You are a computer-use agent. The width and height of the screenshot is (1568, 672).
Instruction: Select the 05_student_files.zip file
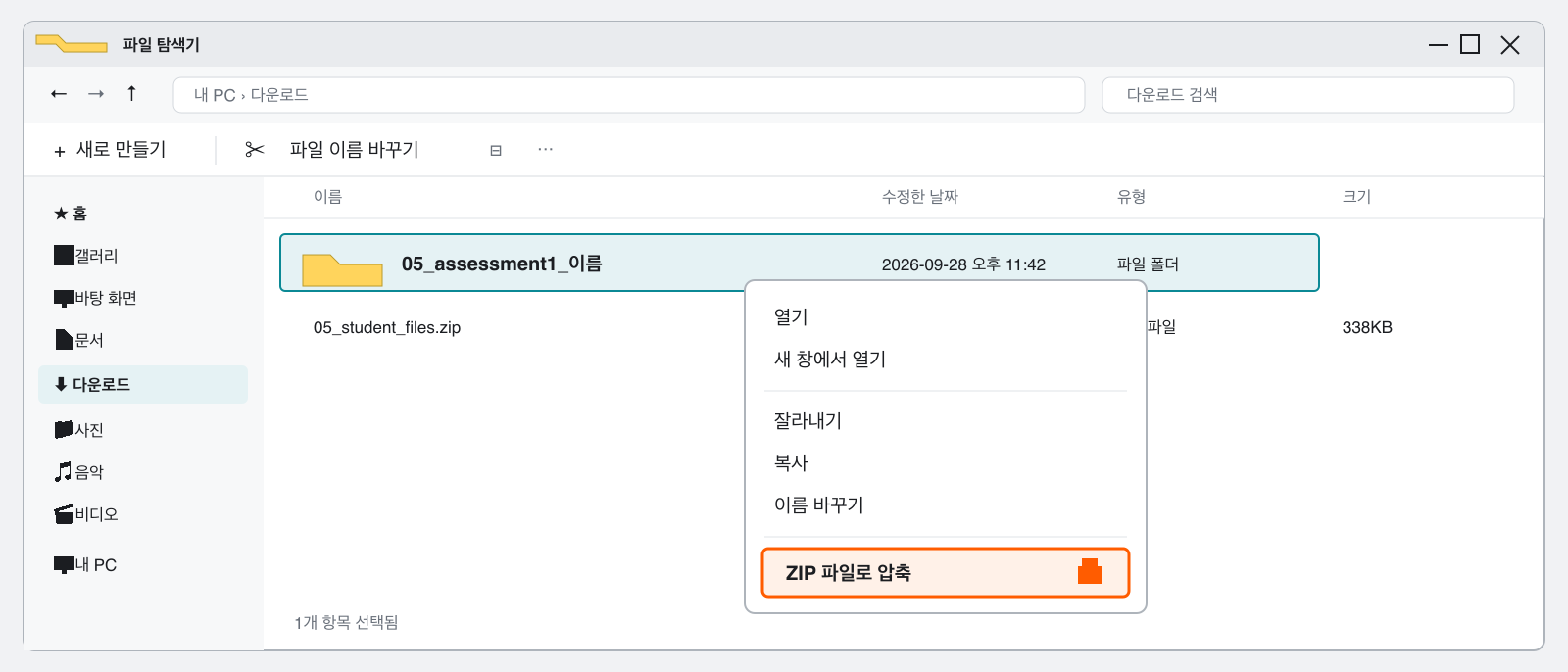point(387,327)
